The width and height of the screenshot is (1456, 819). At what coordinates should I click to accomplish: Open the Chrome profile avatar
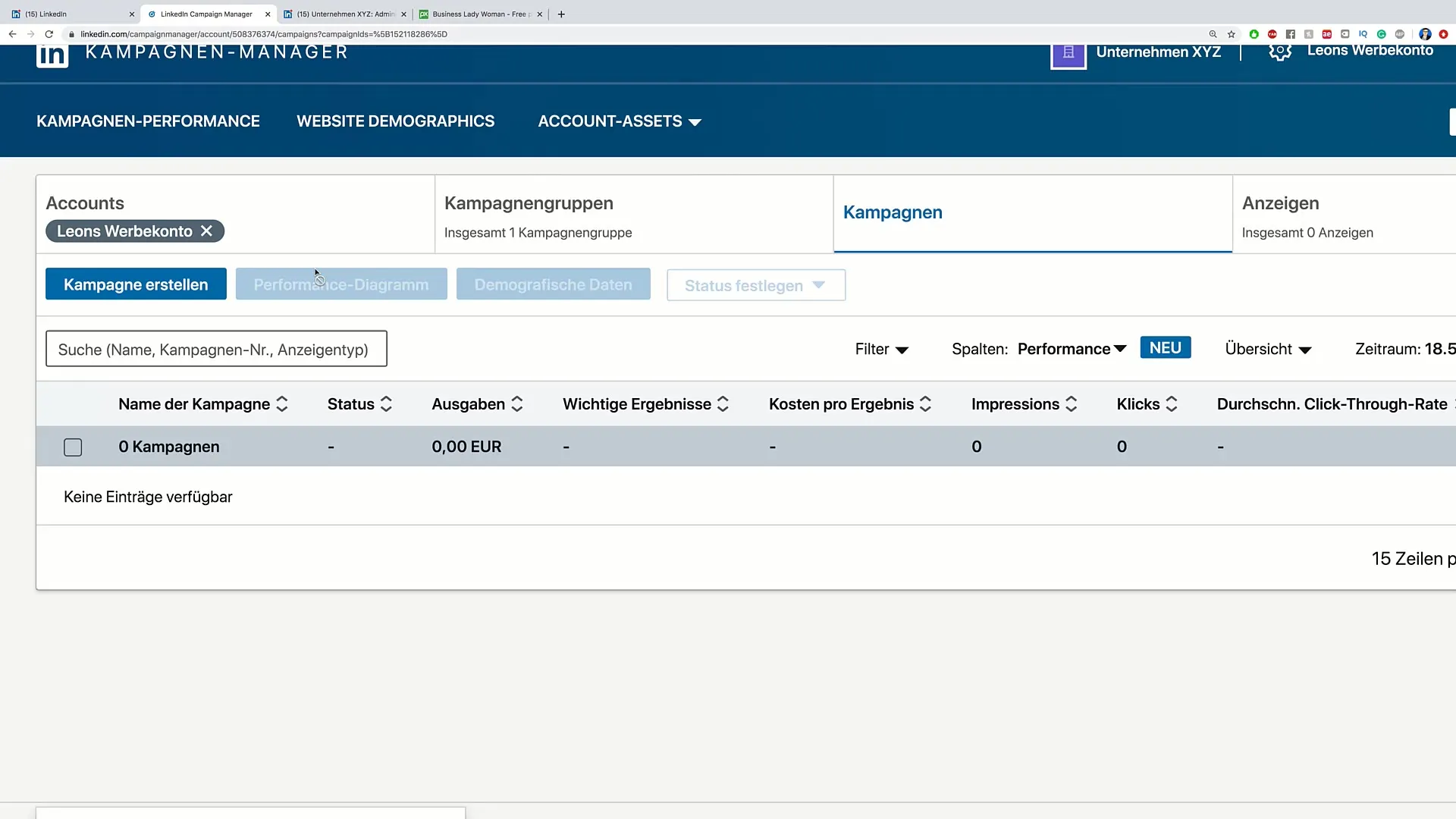(x=1425, y=34)
